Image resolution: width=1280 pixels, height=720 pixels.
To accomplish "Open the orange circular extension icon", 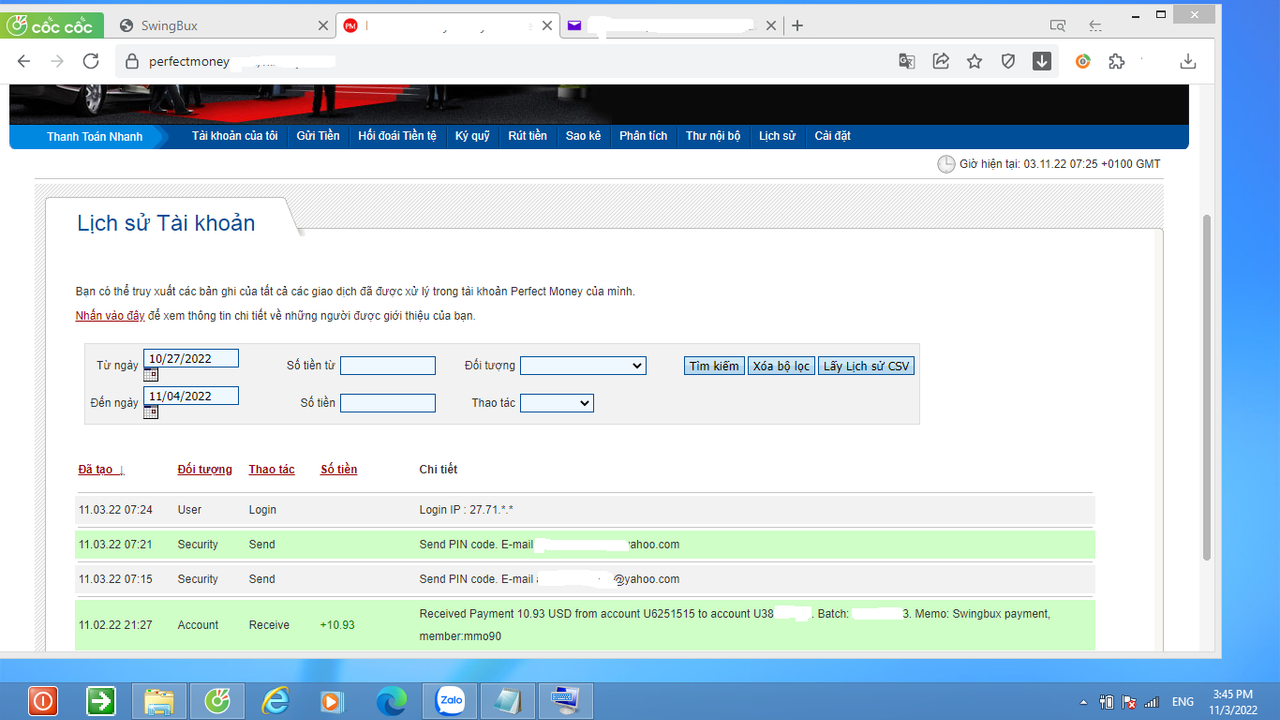I will click(1083, 61).
